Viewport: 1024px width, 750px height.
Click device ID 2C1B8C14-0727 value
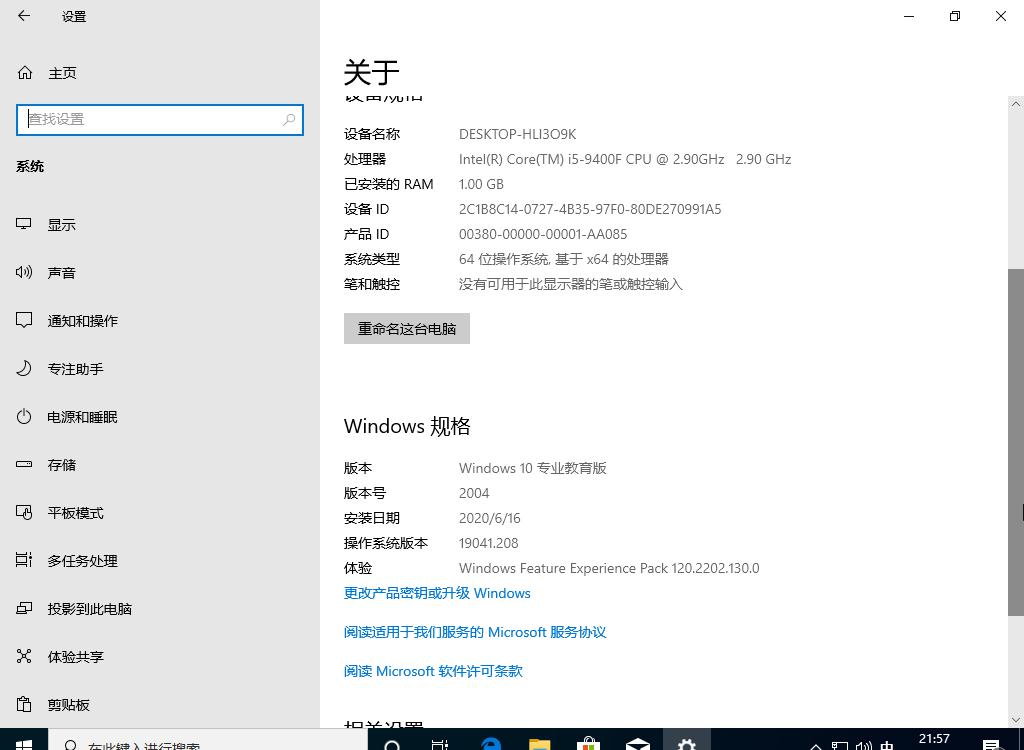590,209
